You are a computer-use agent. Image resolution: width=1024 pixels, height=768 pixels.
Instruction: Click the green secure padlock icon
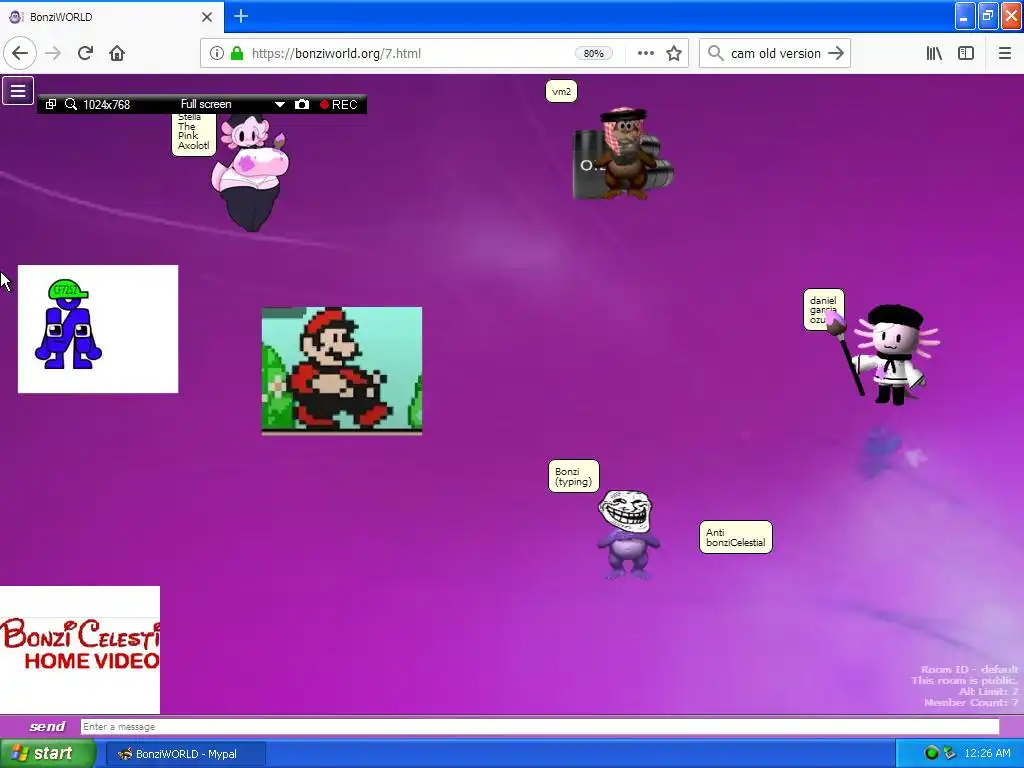pos(237,54)
